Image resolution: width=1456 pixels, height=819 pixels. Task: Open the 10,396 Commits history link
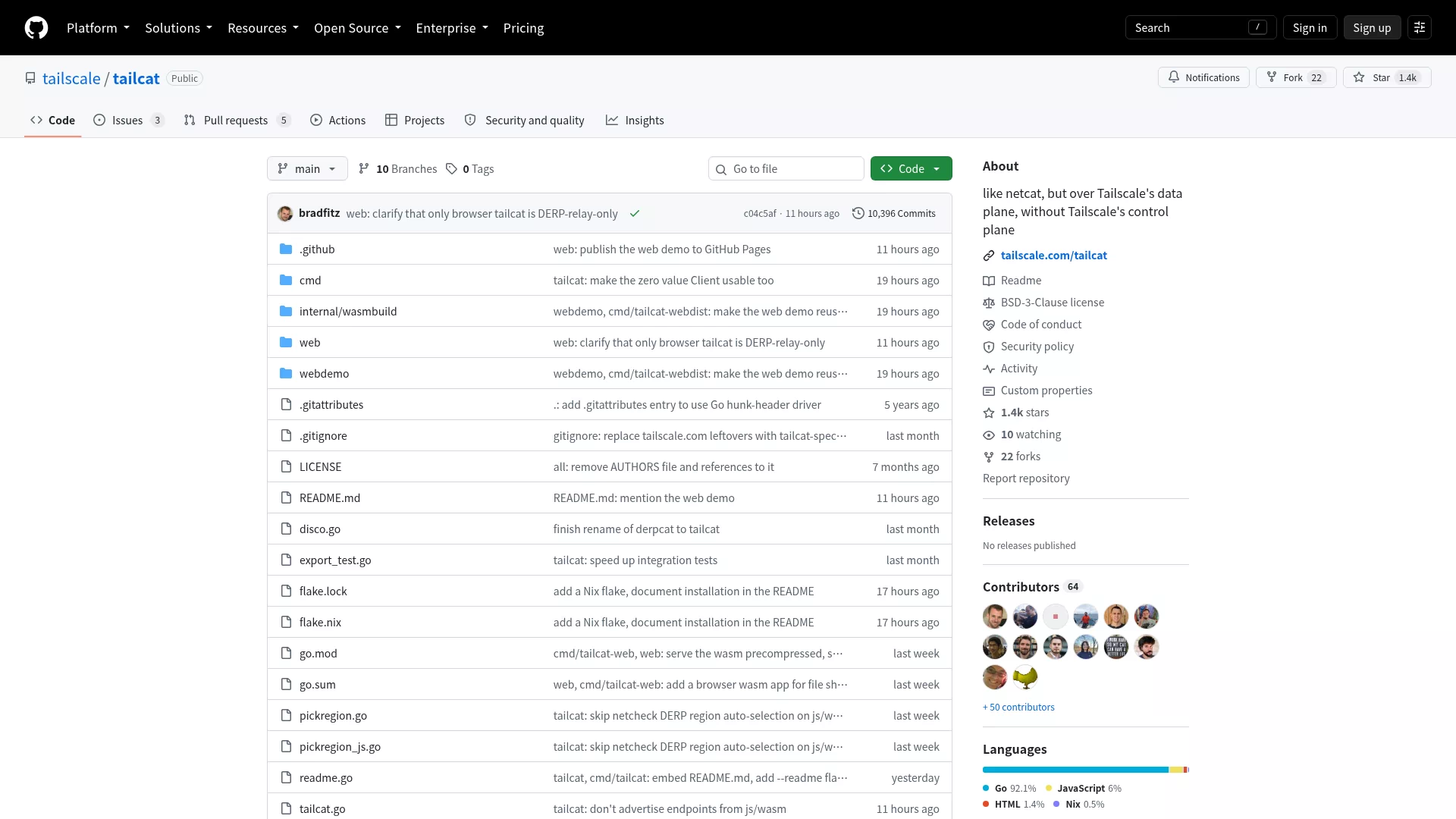[894, 214]
